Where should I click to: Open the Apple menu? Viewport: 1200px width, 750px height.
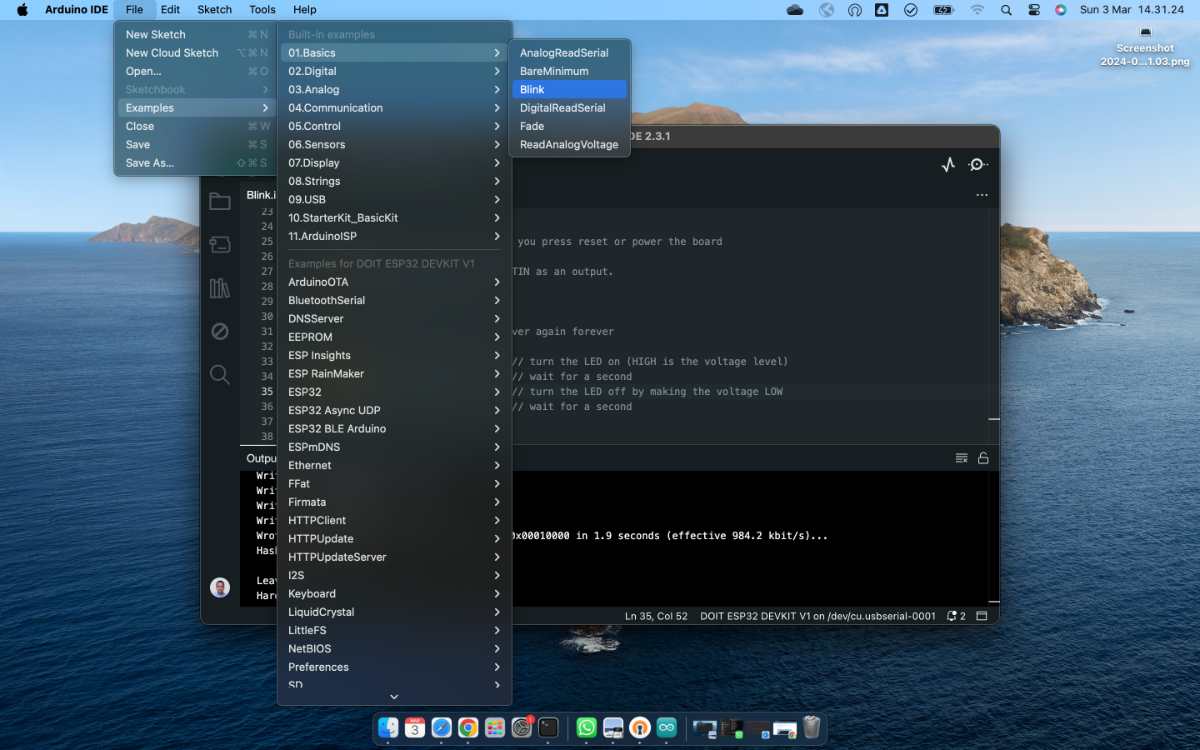(22, 10)
